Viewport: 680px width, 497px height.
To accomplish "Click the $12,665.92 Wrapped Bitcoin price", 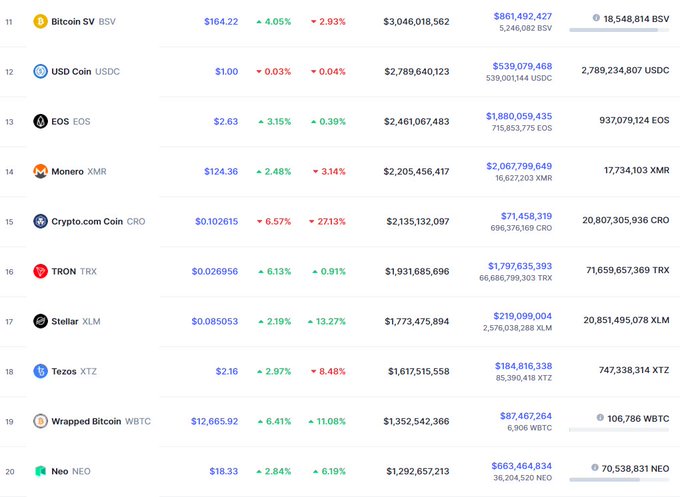I will tap(215, 421).
